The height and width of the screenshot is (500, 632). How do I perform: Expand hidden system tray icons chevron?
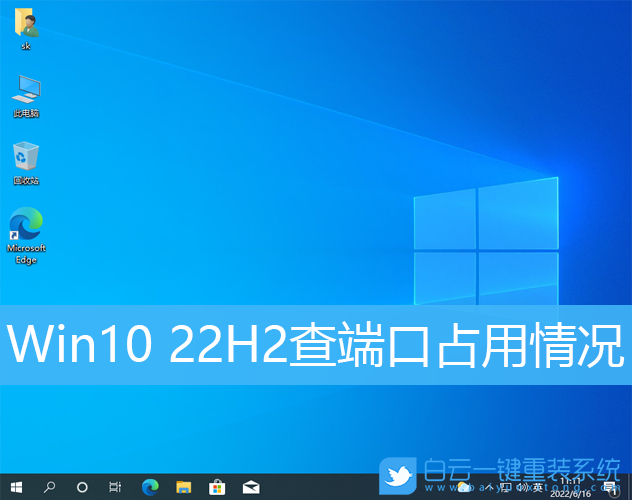pyautogui.click(x=489, y=488)
